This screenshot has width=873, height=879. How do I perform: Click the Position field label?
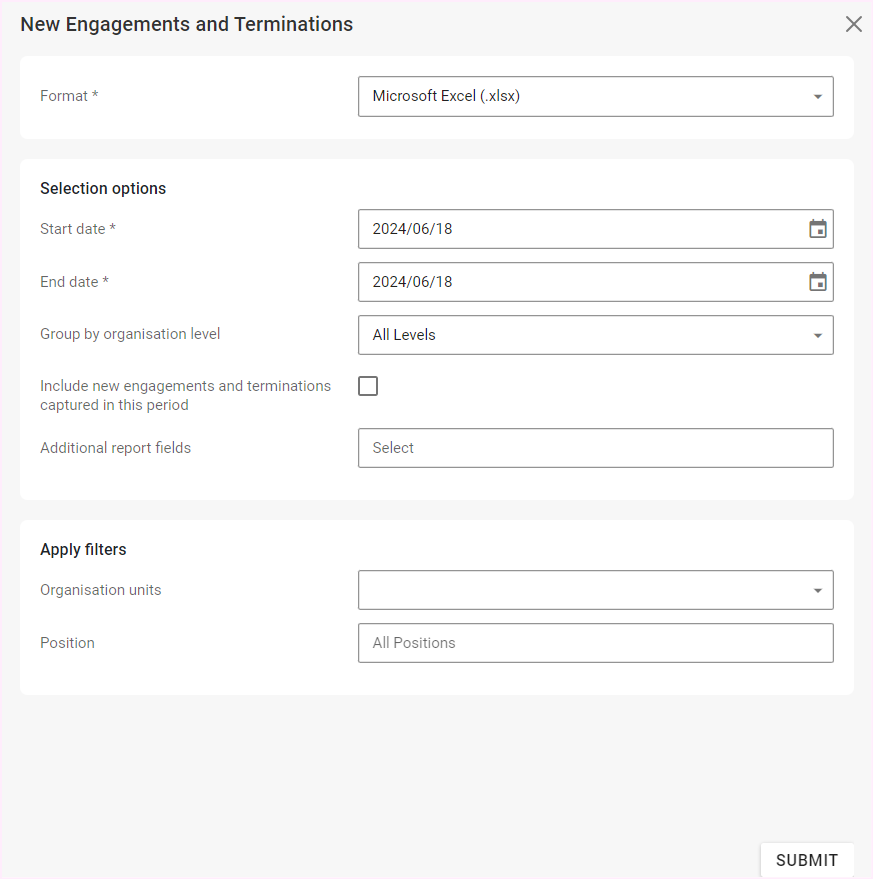click(x=67, y=643)
